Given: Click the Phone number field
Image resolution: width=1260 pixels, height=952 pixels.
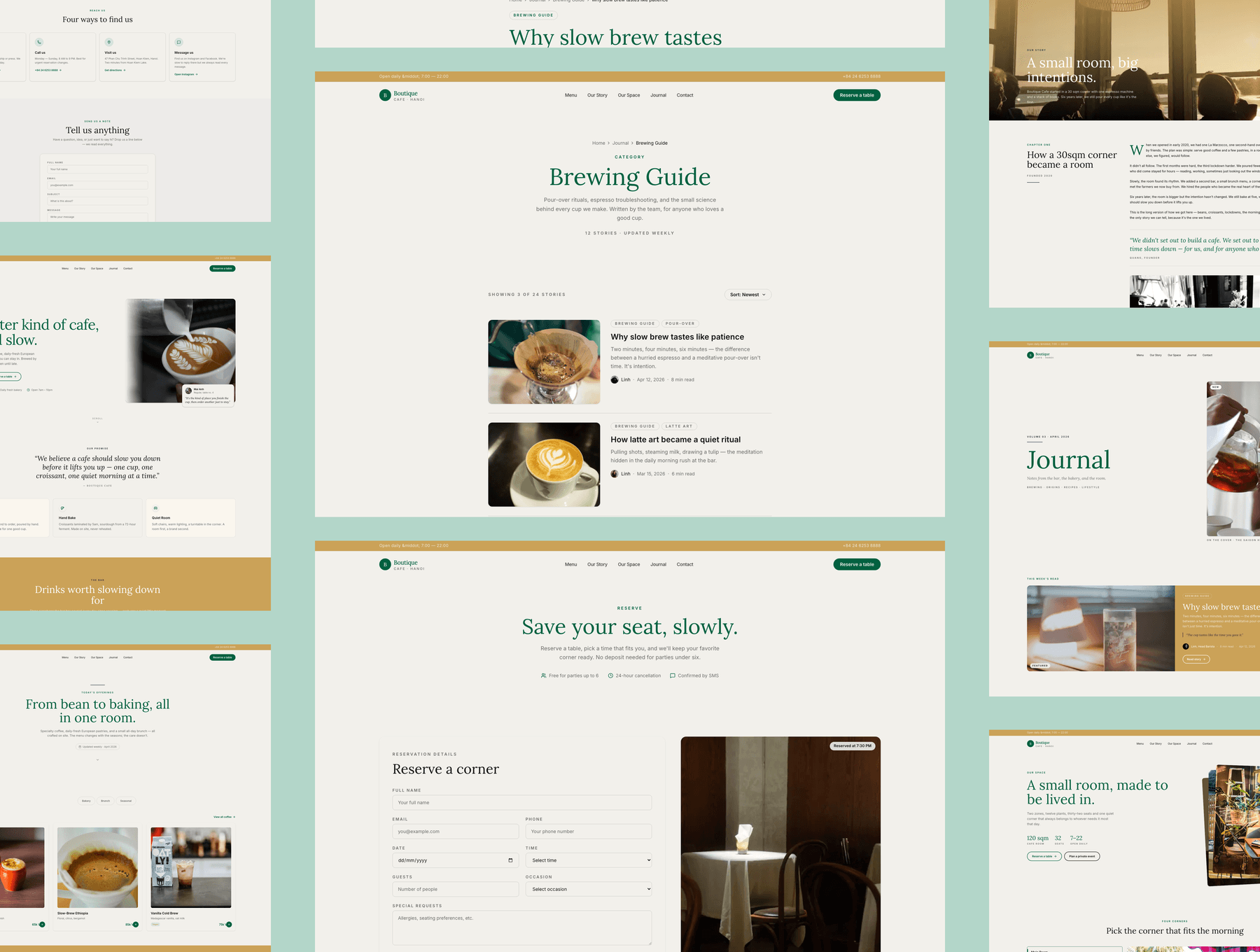Looking at the screenshot, I should pos(589,832).
